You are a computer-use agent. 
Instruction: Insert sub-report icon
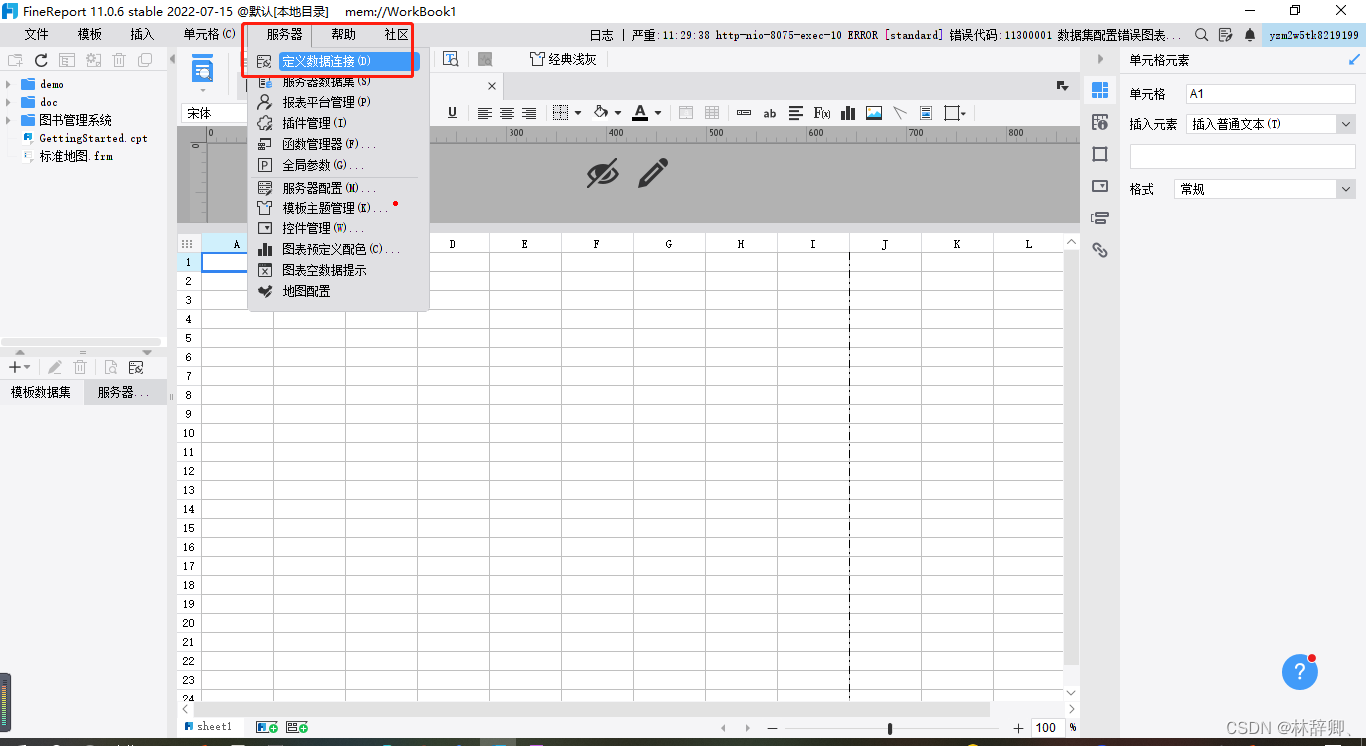click(x=926, y=113)
